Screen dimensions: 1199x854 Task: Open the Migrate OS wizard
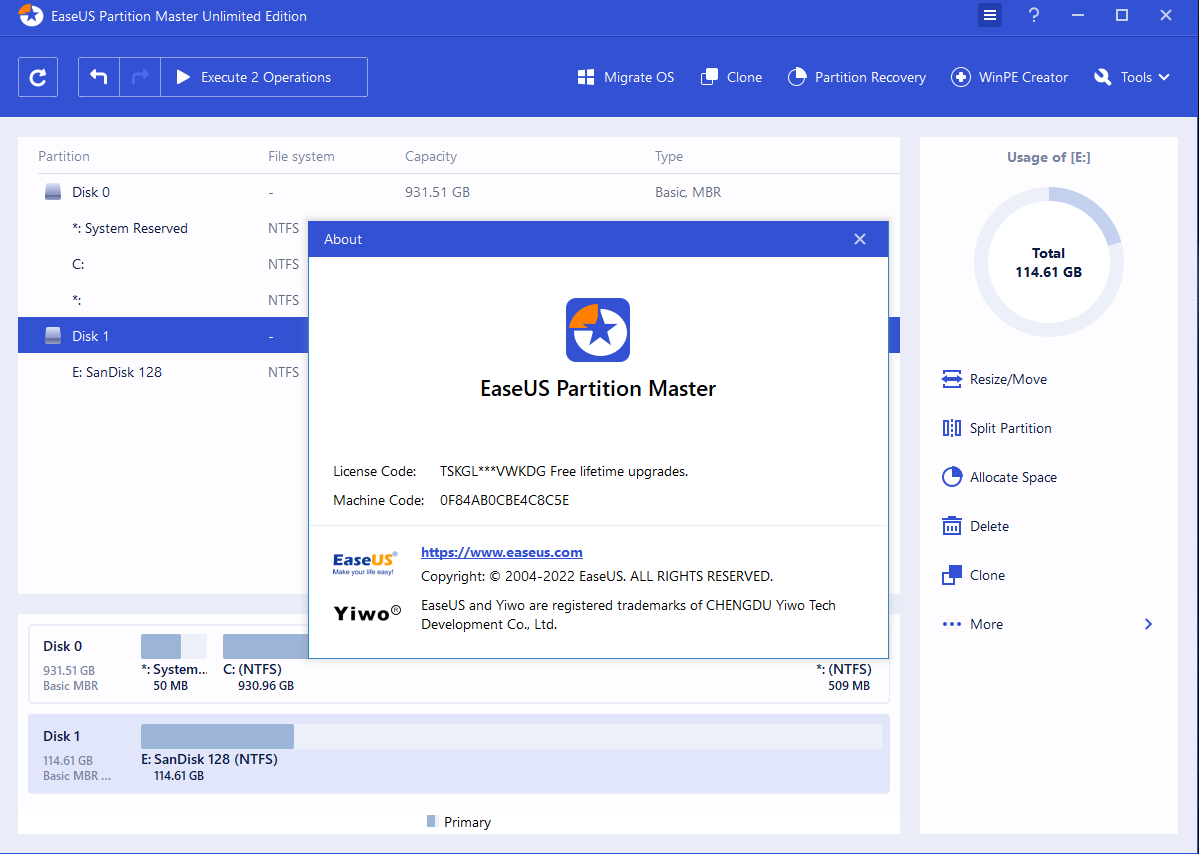pyautogui.click(x=626, y=77)
